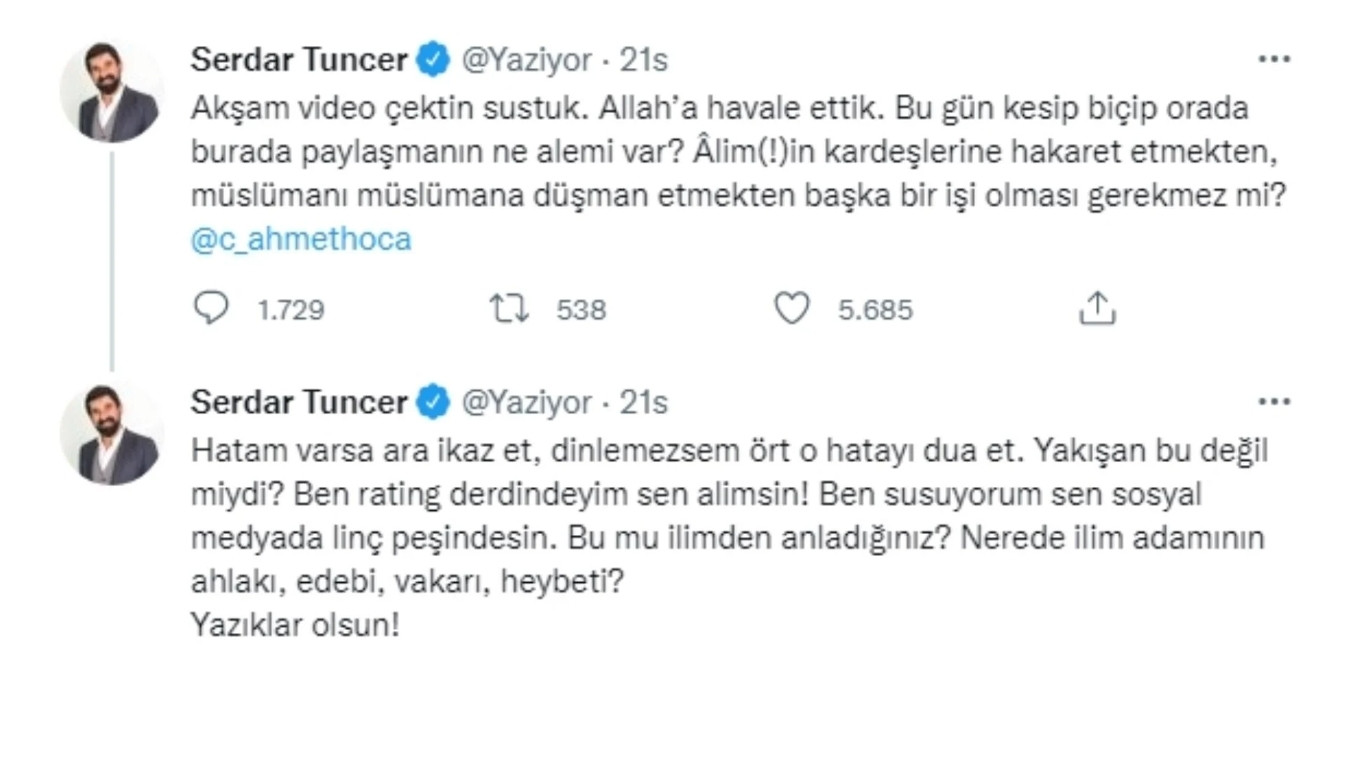Click the 21s timestamp on the second tweet

(x=644, y=403)
